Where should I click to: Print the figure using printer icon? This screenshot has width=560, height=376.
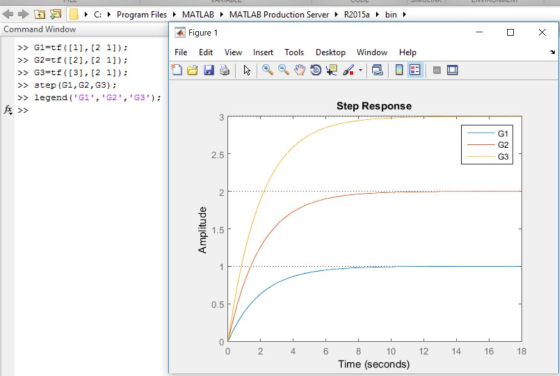click(x=225, y=70)
